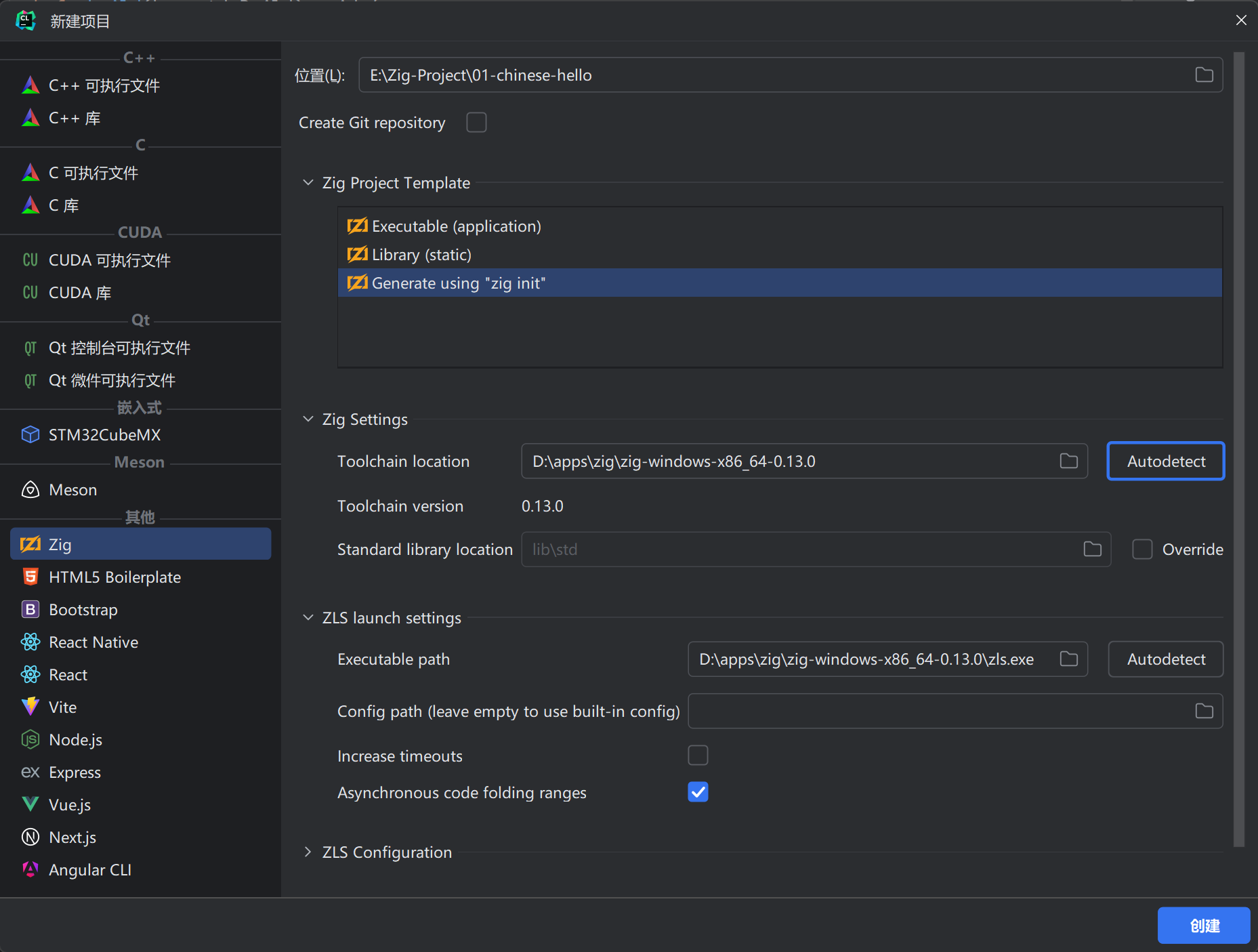The width and height of the screenshot is (1258, 952).
Task: Click the dialog's vertical scrollbar
Action: pyautogui.click(x=1238, y=447)
